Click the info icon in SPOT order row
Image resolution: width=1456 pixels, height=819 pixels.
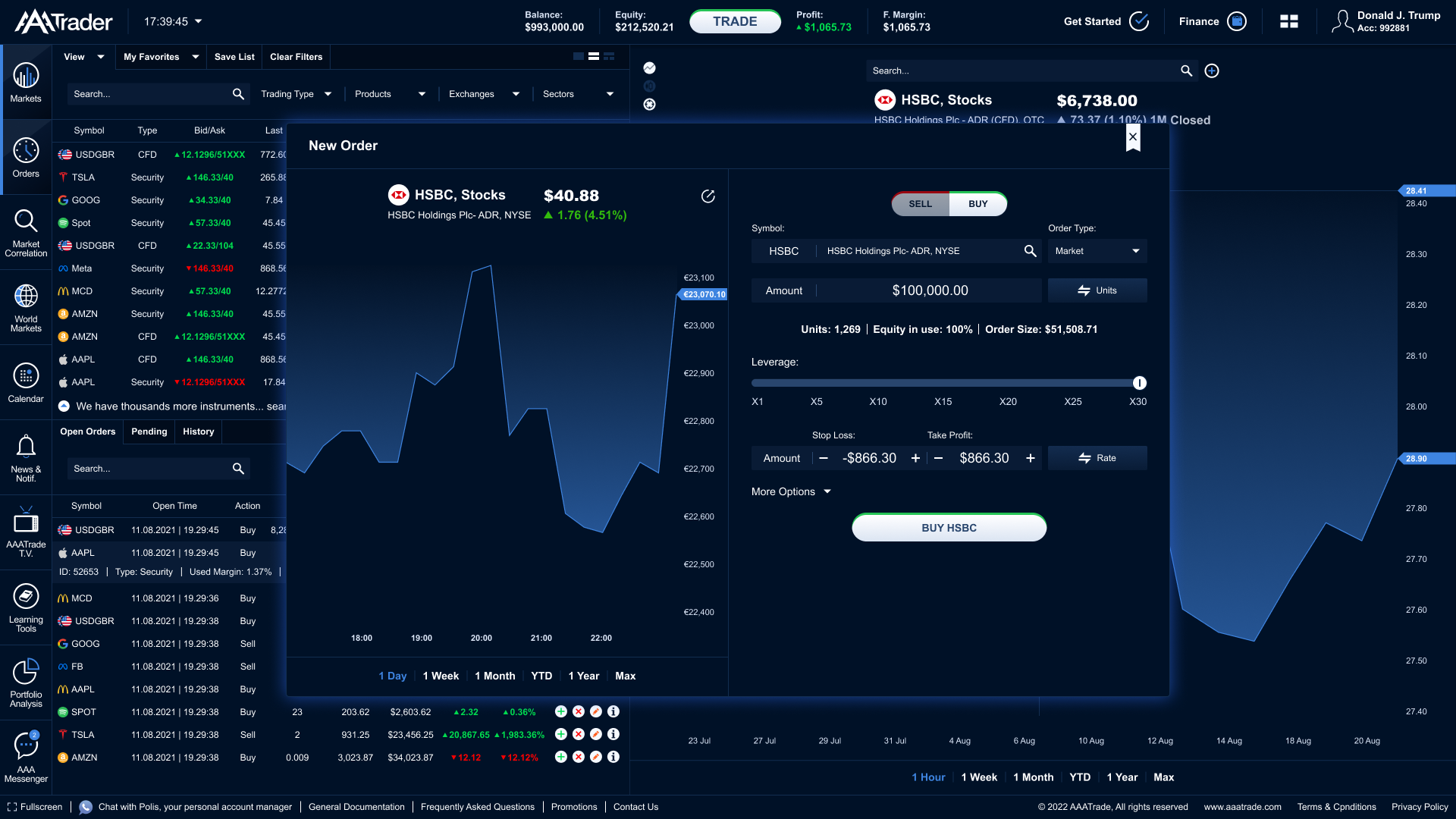coord(613,711)
